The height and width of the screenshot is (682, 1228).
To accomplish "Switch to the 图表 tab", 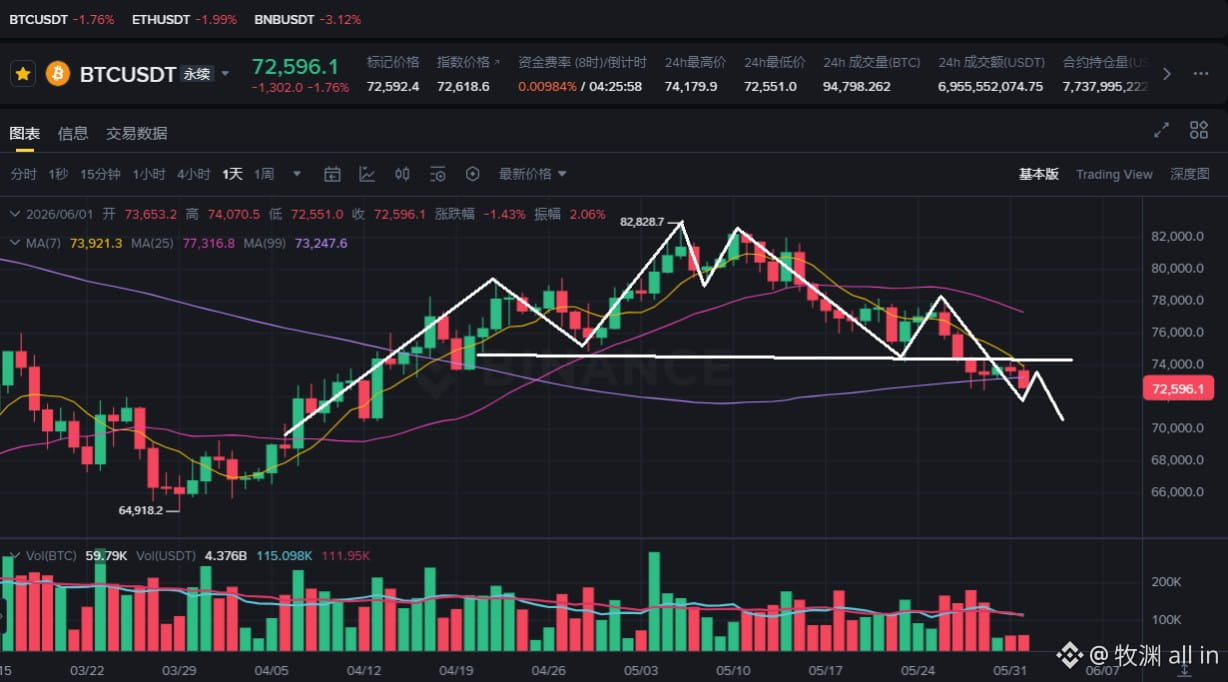I will point(25,133).
